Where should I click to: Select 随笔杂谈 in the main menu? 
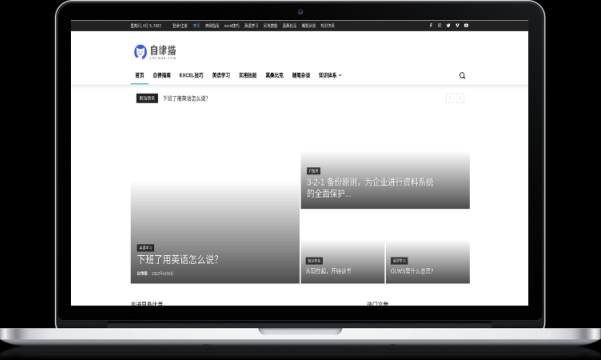point(301,76)
